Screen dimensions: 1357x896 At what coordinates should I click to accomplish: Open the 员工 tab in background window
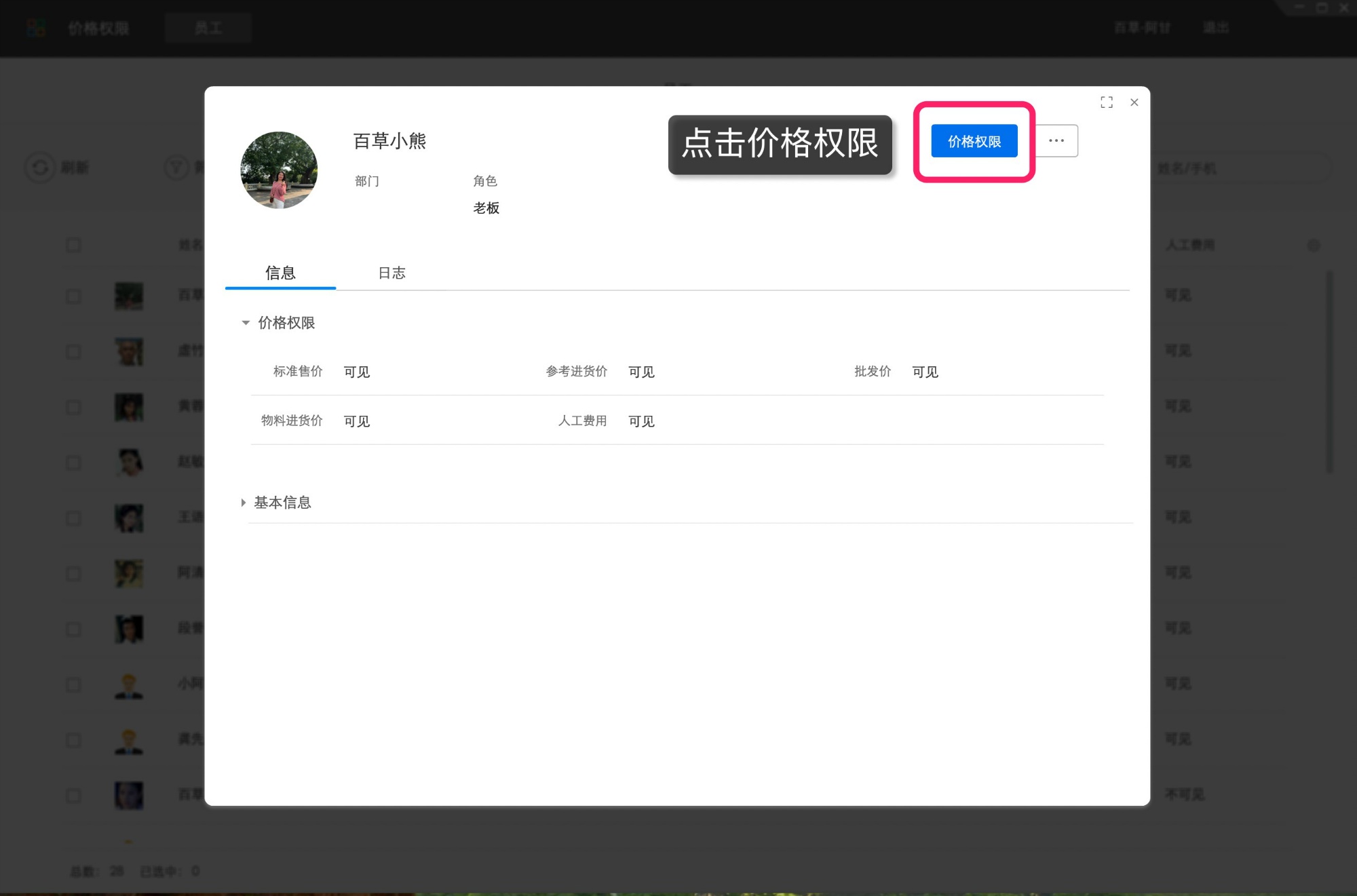[208, 28]
